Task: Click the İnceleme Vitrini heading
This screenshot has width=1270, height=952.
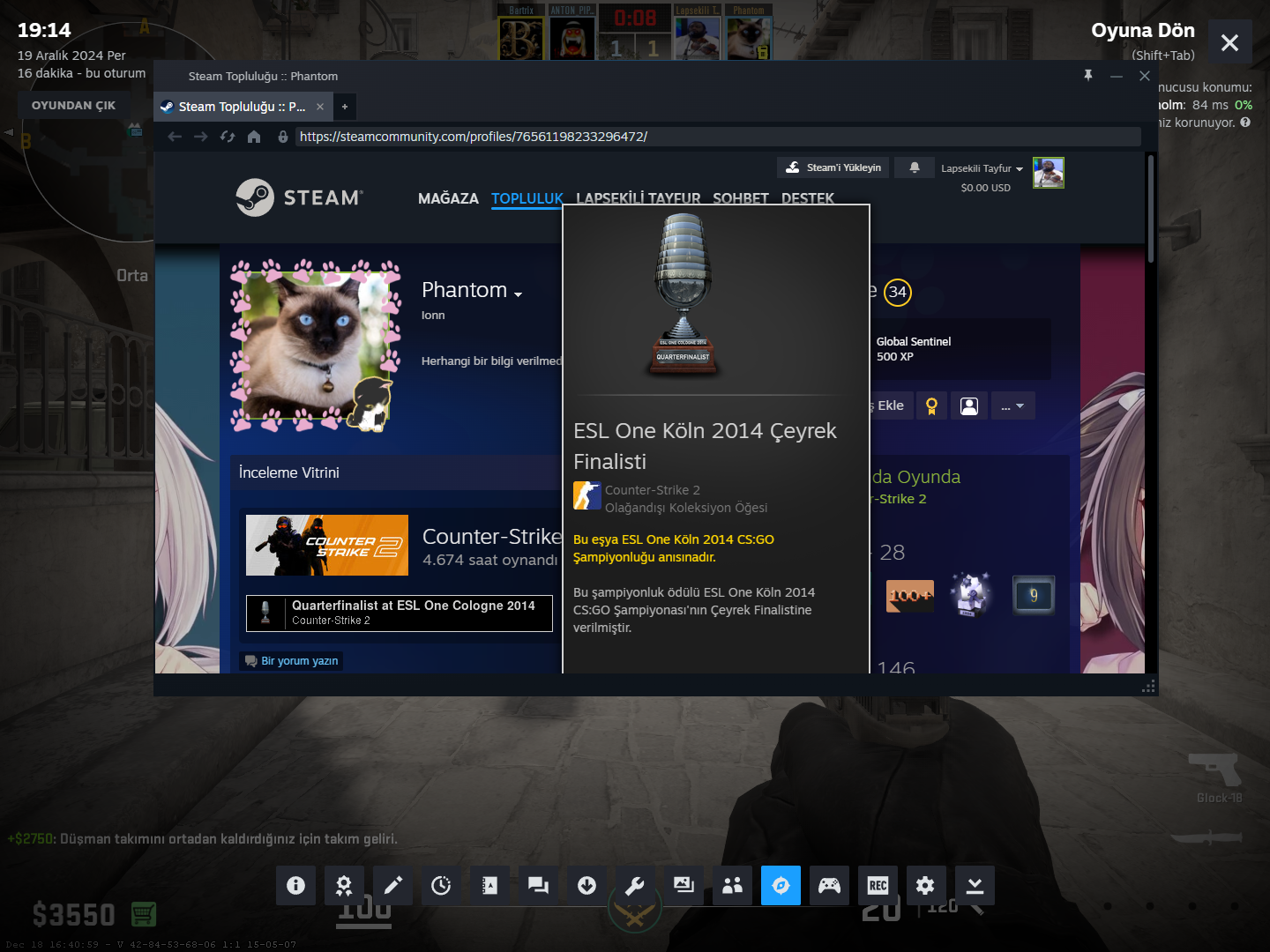Action: point(289,472)
